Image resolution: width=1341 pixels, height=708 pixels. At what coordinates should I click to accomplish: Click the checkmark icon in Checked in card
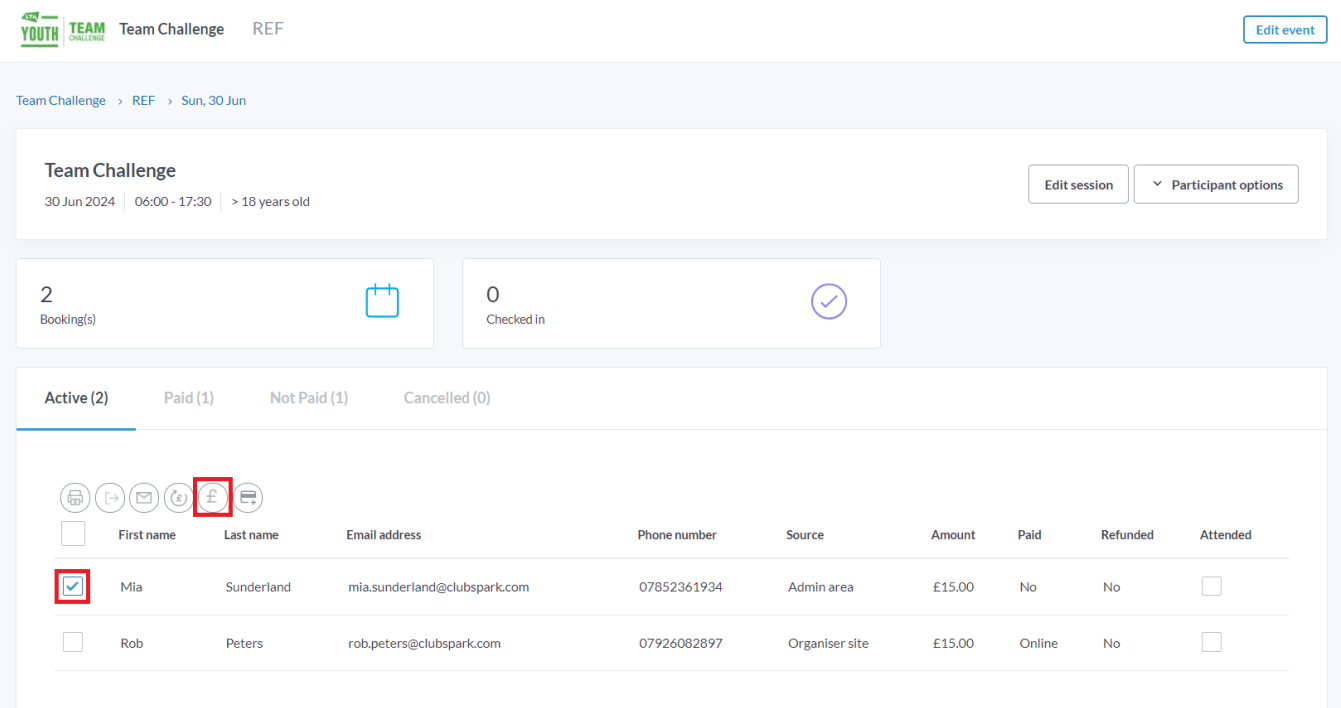point(829,302)
